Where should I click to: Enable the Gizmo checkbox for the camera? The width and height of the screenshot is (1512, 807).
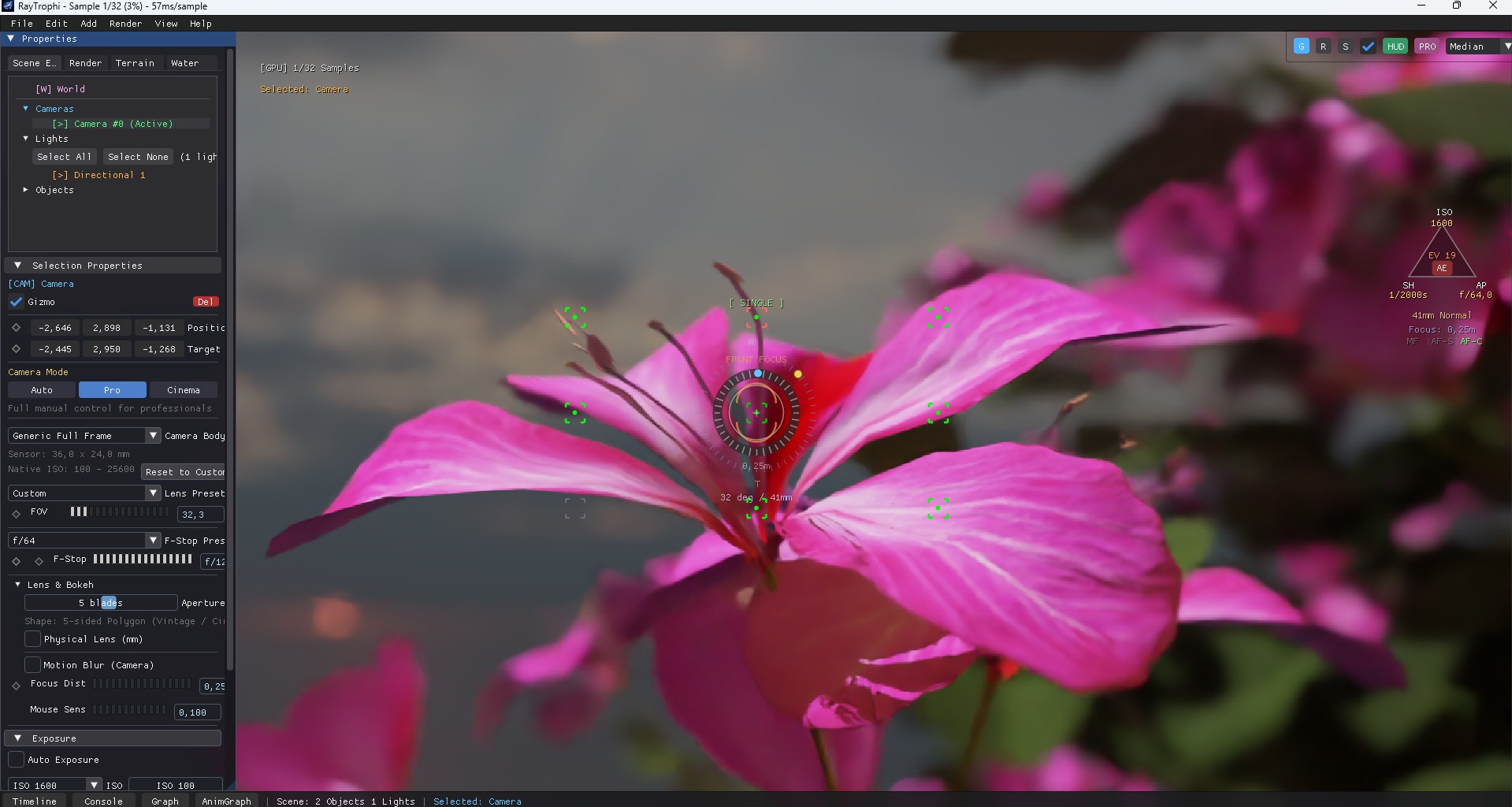[17, 302]
